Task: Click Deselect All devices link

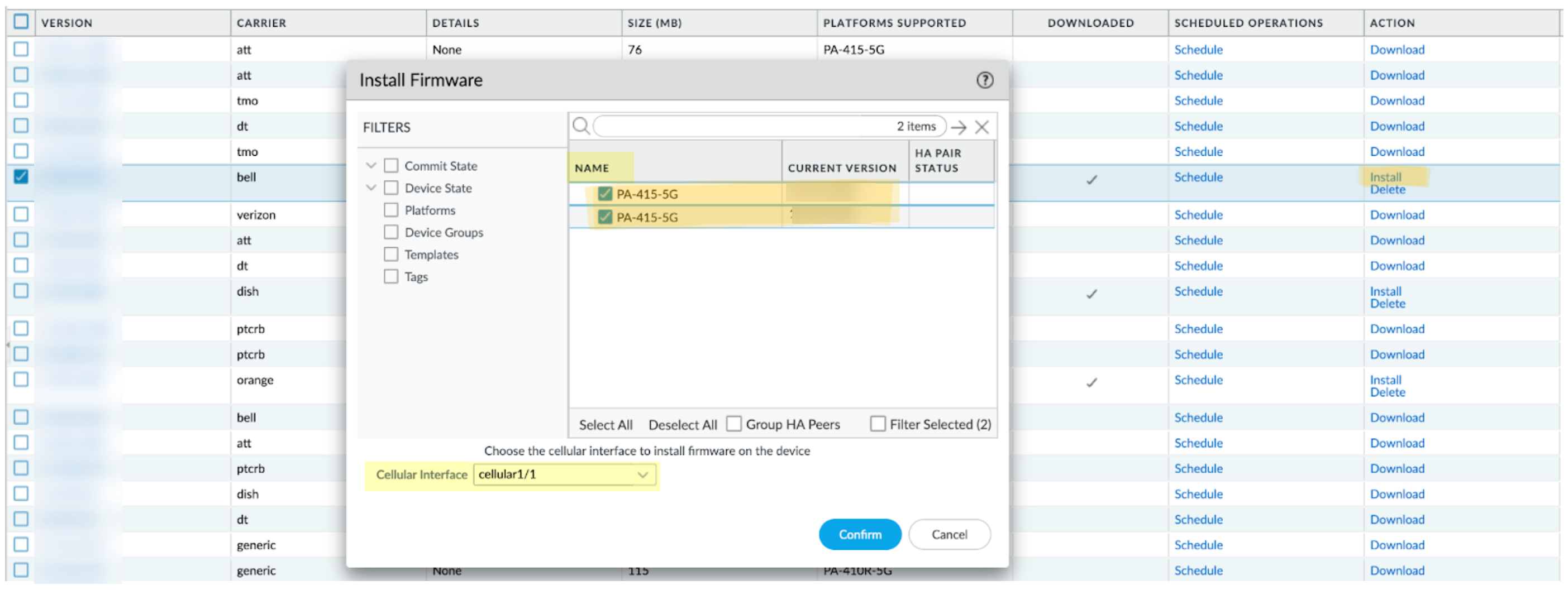Action: click(683, 425)
